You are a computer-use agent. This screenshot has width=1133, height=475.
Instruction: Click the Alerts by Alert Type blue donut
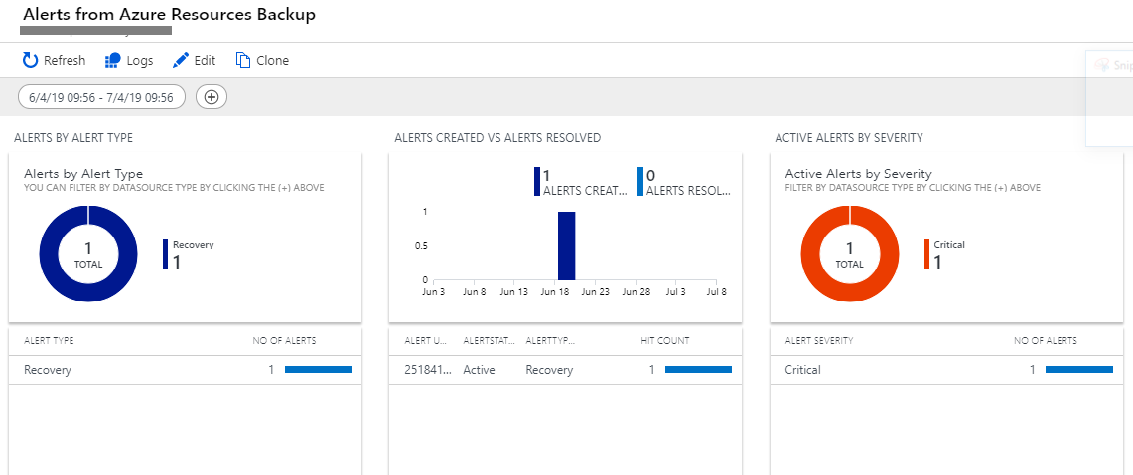[x=88, y=255]
